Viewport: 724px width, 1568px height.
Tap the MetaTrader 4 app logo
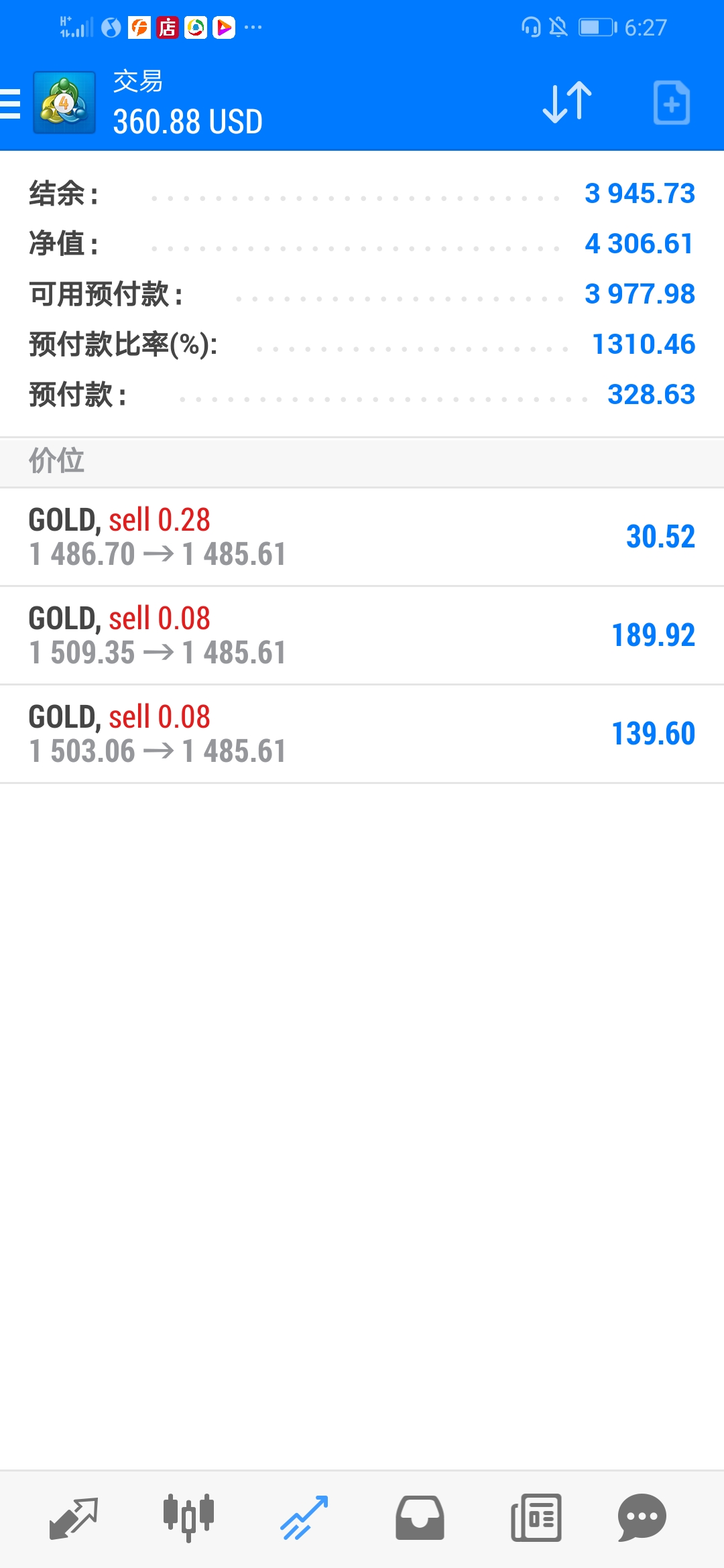click(64, 103)
